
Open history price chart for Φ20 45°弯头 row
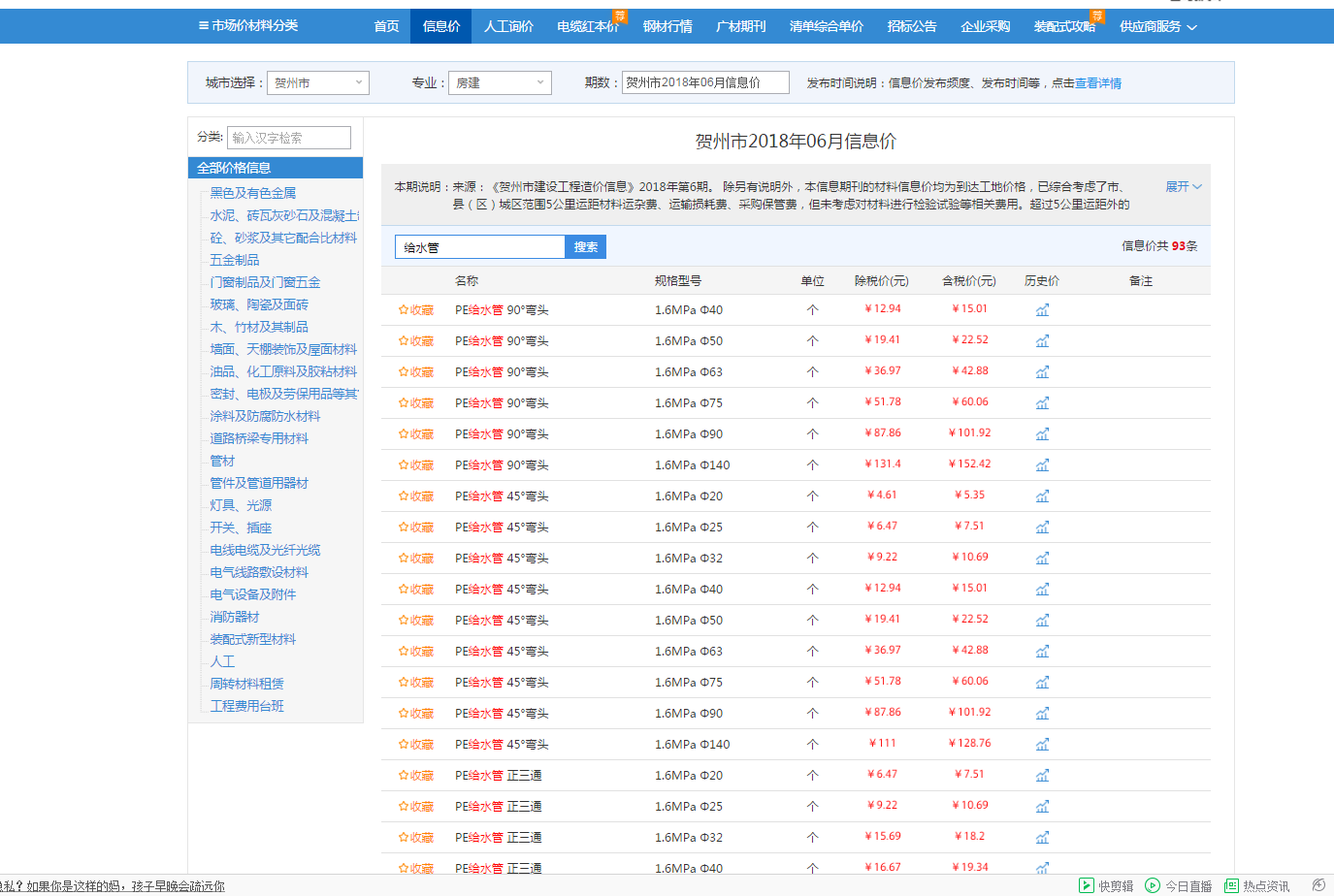click(x=1042, y=496)
